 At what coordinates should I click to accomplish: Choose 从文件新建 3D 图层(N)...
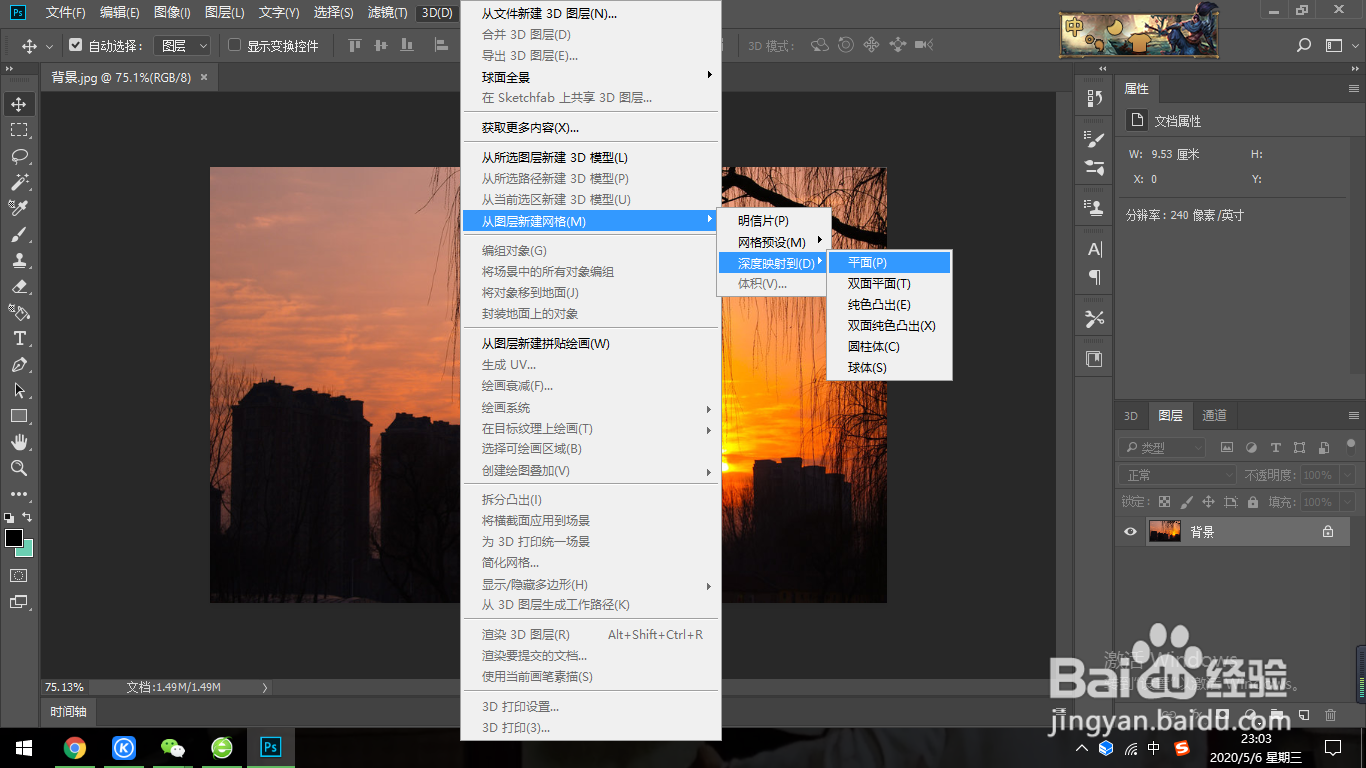(x=590, y=14)
